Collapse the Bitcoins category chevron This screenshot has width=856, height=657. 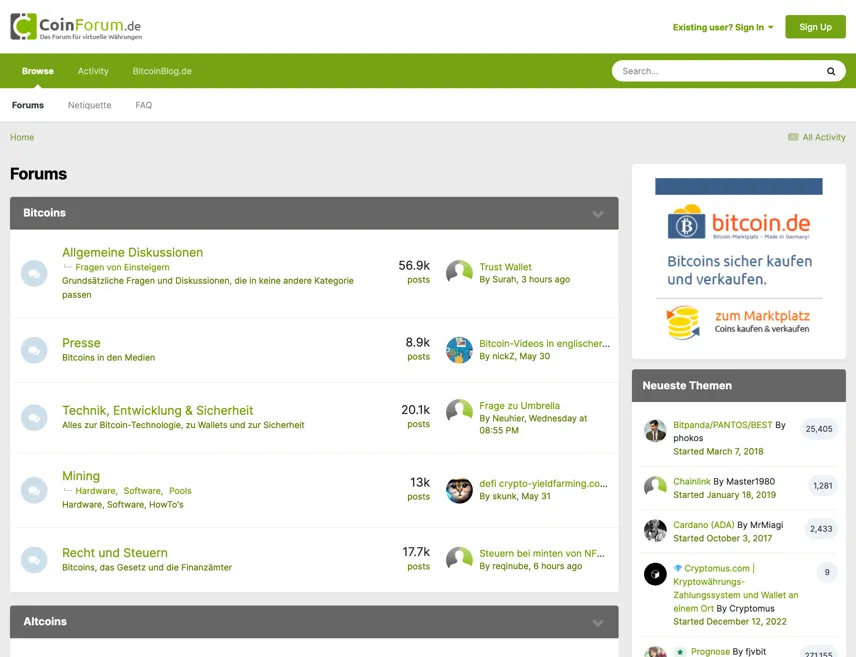[598, 214]
